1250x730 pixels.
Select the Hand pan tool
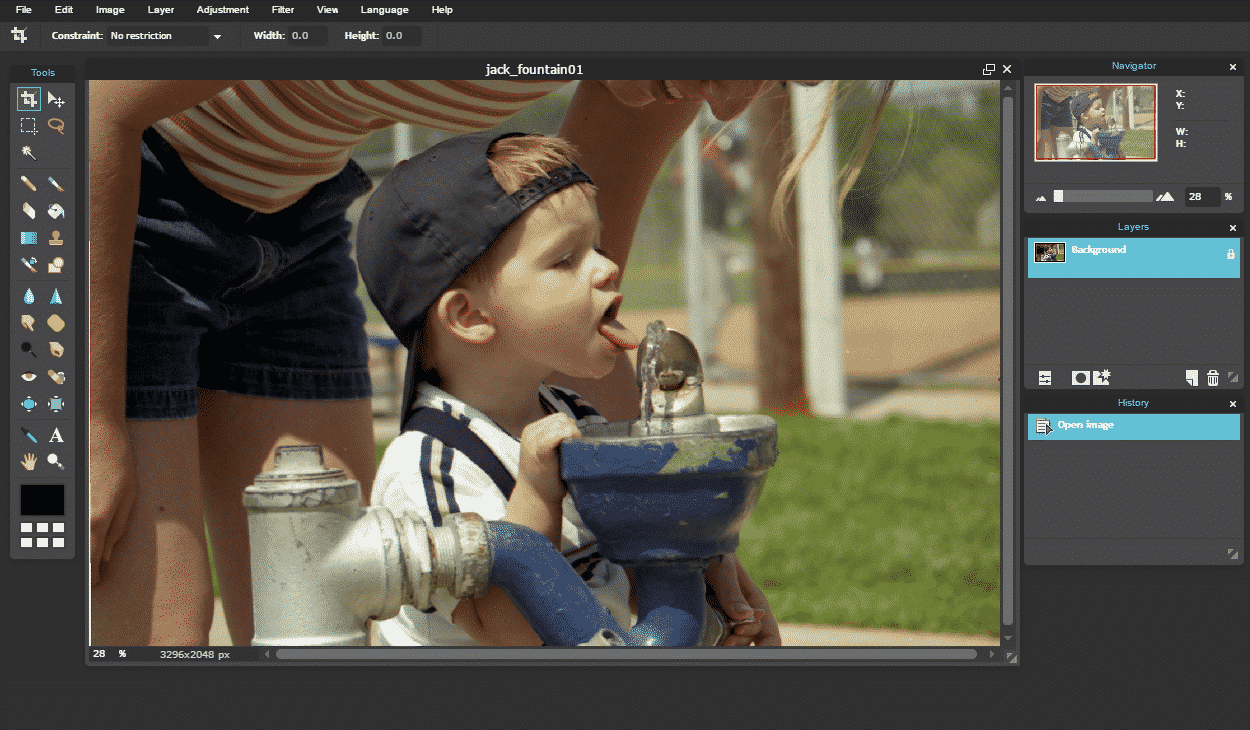pyautogui.click(x=29, y=462)
